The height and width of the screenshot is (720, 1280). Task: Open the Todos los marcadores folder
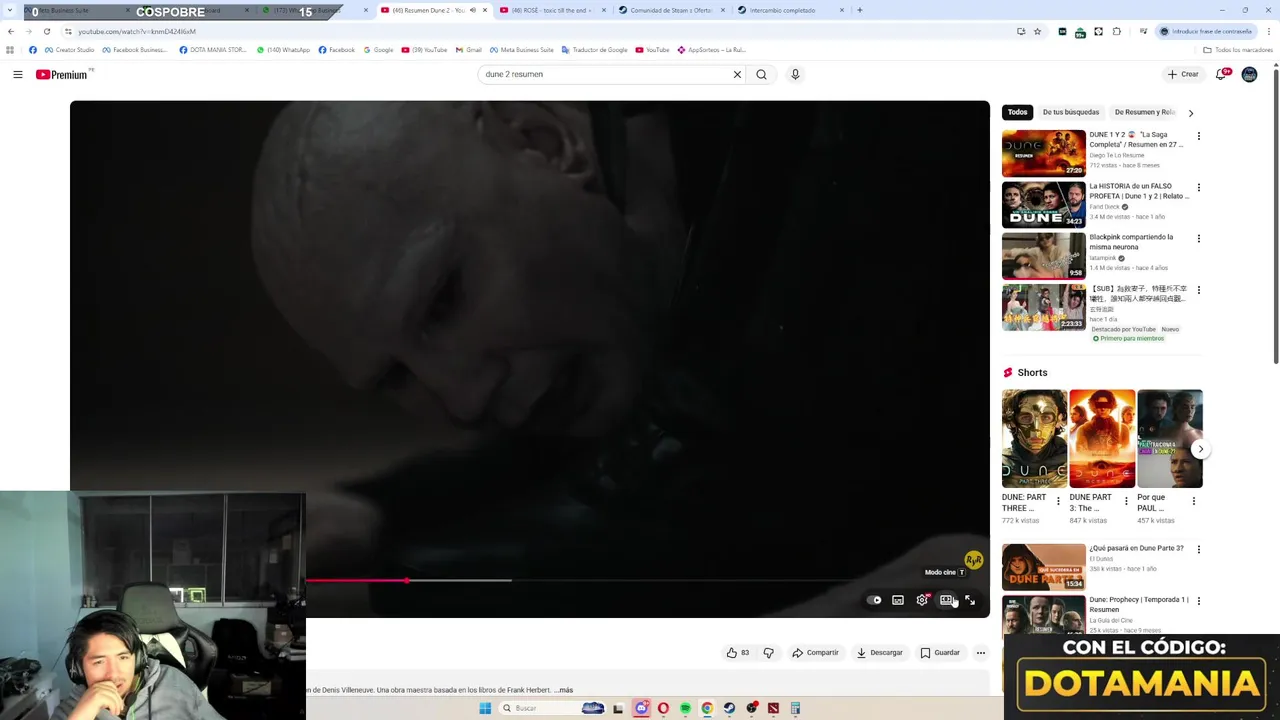coord(1238,50)
